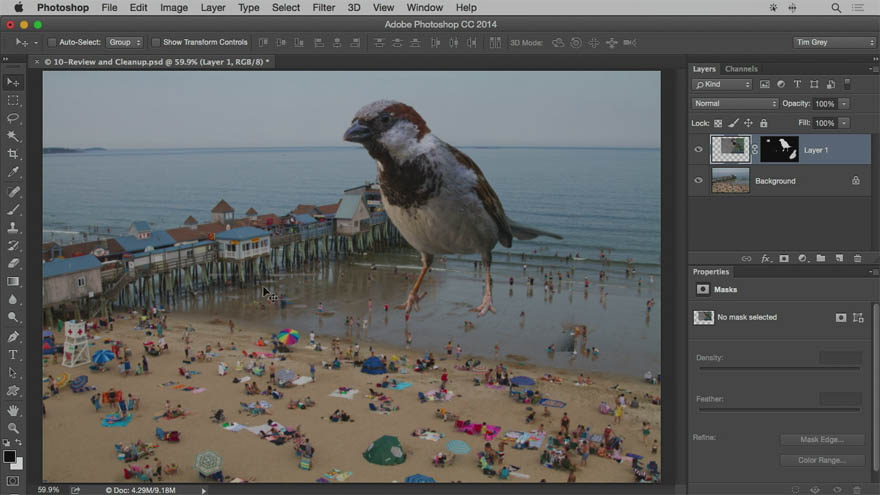Image resolution: width=880 pixels, height=495 pixels.
Task: Select the Path Selection tool
Action: (x=13, y=373)
